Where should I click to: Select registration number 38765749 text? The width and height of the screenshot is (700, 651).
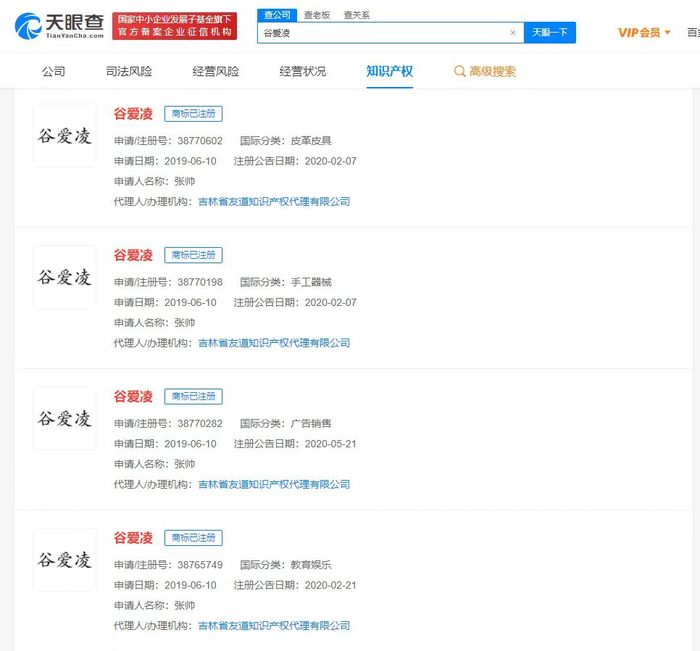(x=200, y=565)
